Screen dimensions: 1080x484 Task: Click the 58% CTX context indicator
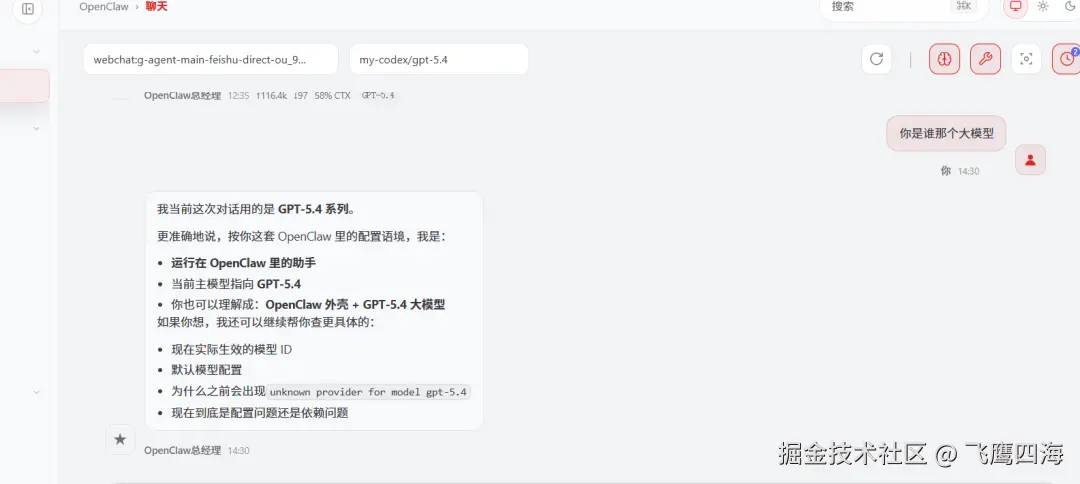coord(333,96)
